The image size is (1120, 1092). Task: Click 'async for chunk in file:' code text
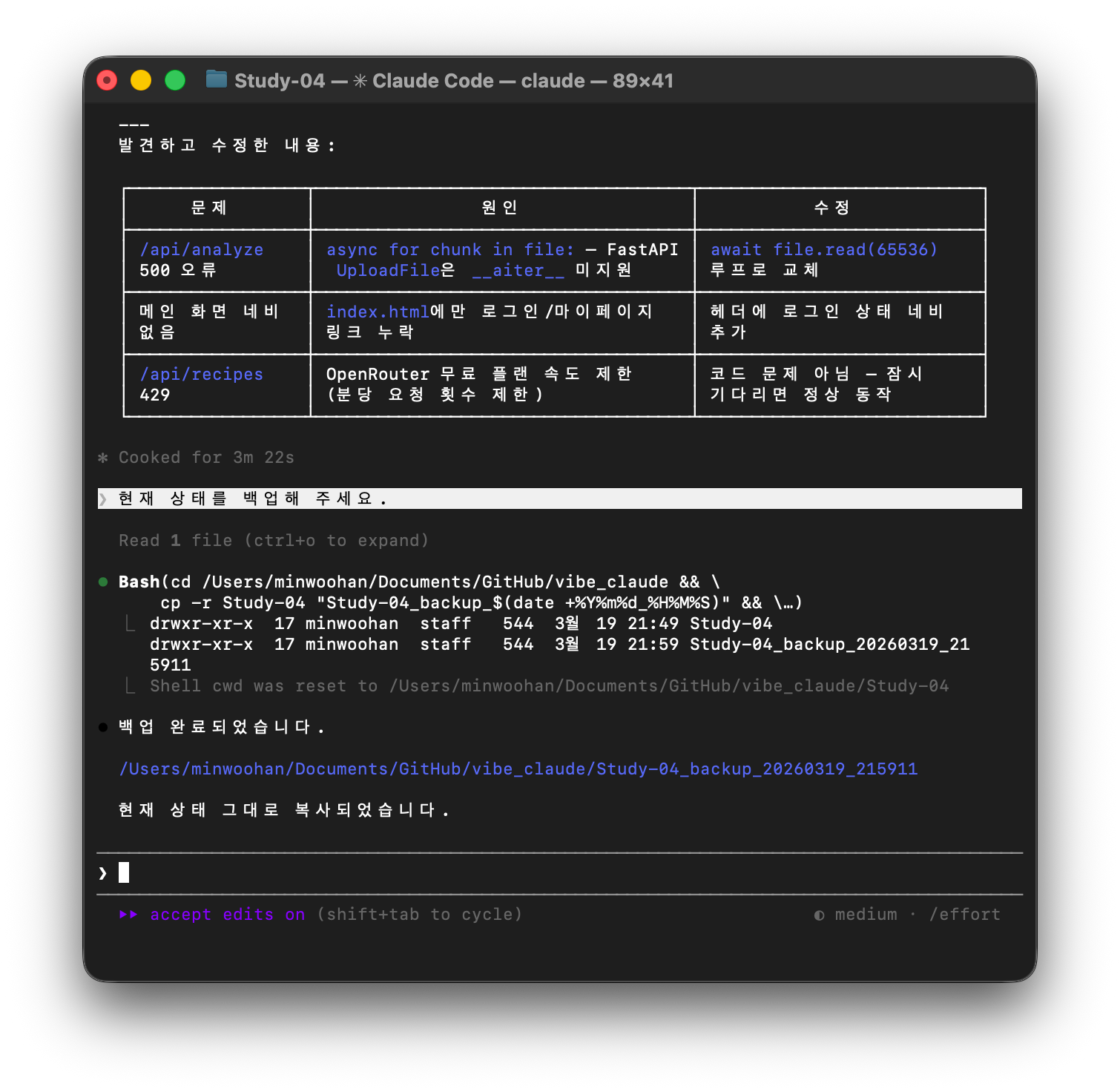(451, 250)
